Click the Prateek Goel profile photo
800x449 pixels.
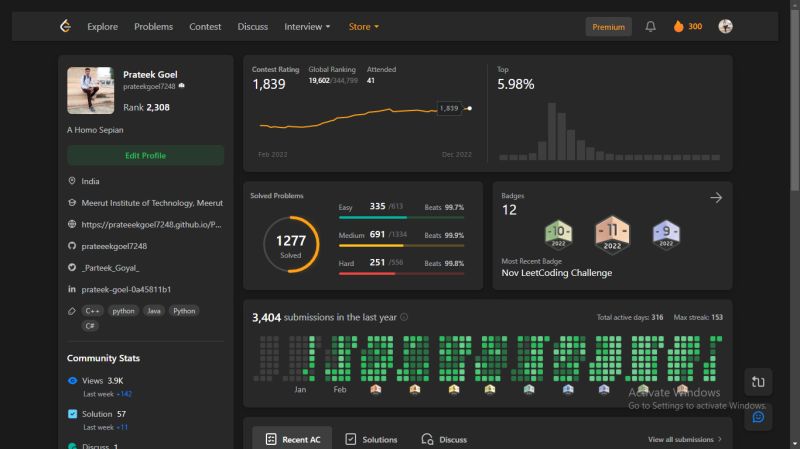pos(91,90)
